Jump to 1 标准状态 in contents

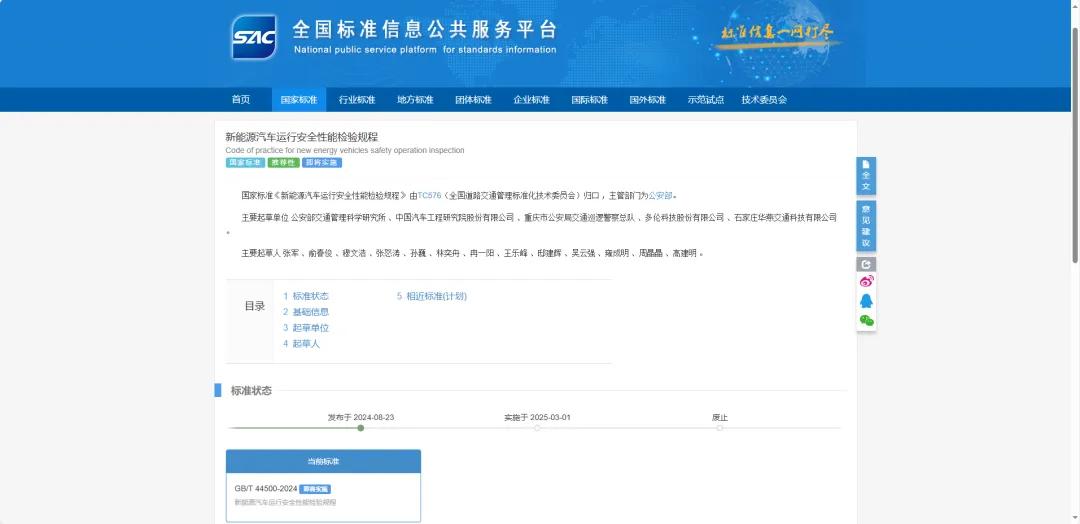pos(306,296)
